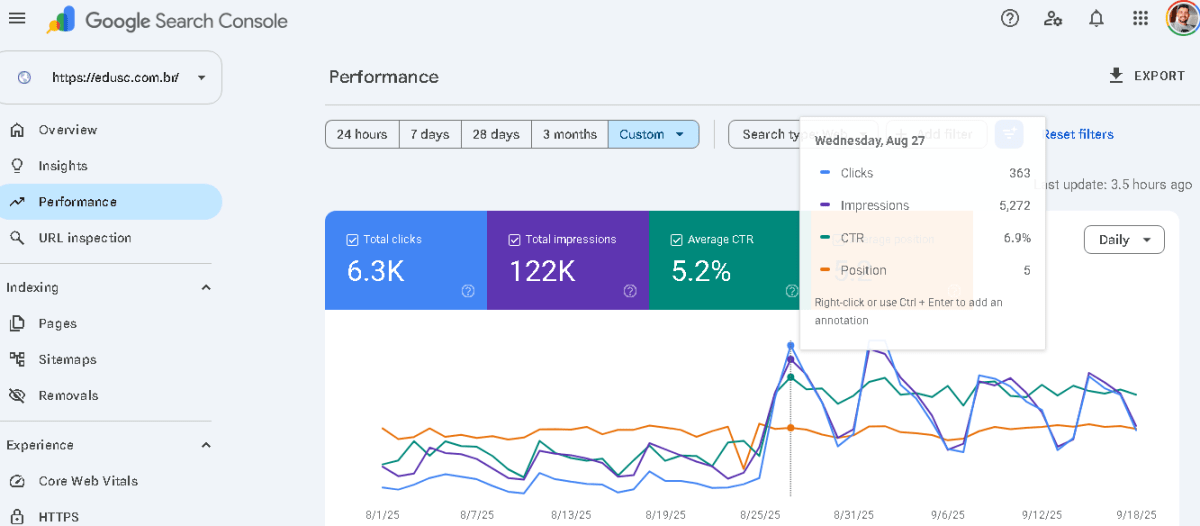Click the Pages document icon

(x=17, y=324)
